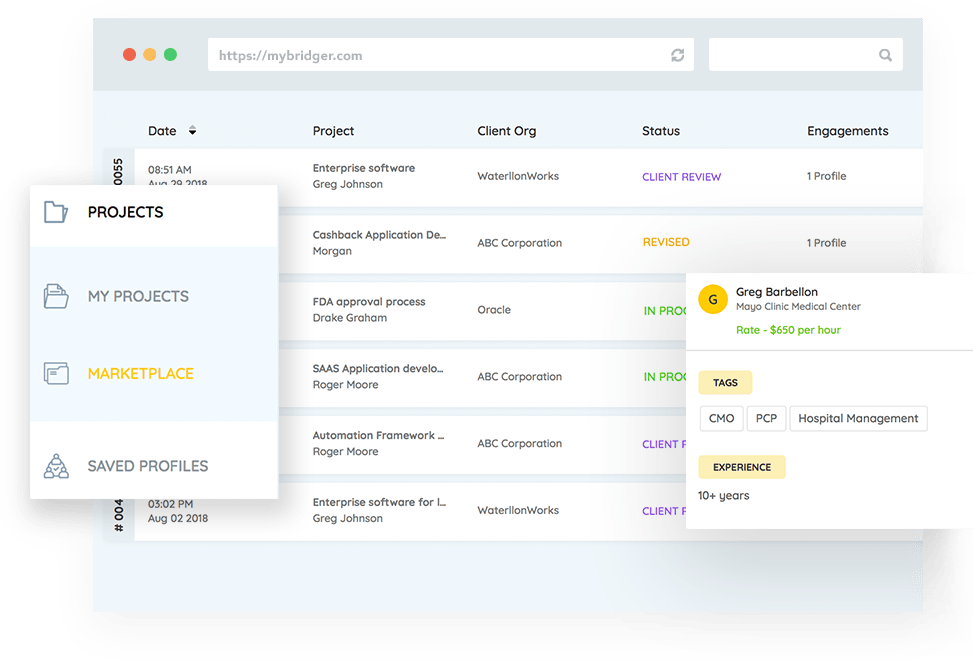
Task: Focus the mybridger.com address bar
Action: [440, 56]
